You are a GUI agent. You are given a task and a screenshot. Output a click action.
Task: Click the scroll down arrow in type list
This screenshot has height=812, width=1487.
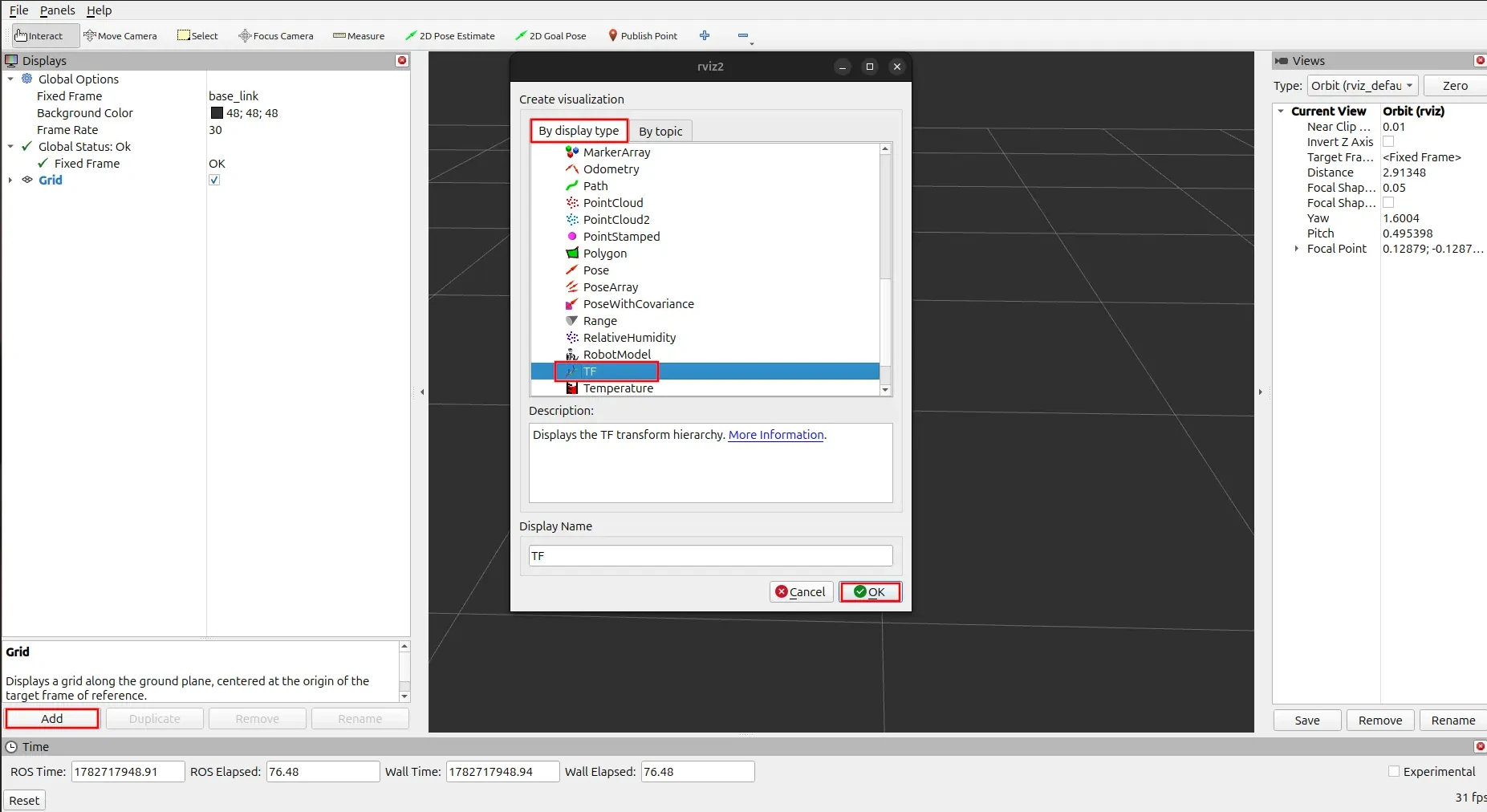click(x=885, y=390)
